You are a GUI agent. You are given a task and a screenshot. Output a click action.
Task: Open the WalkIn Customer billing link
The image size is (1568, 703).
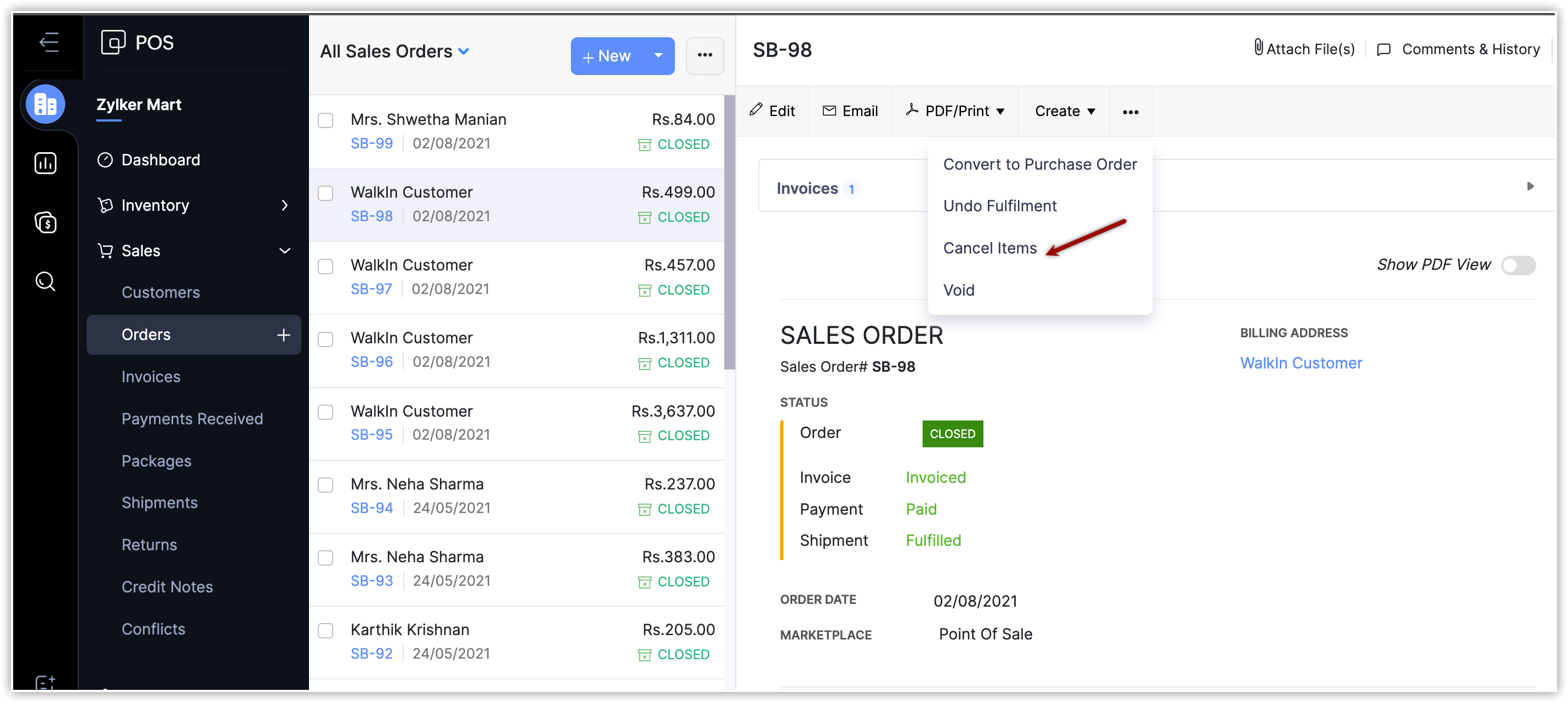[1301, 363]
